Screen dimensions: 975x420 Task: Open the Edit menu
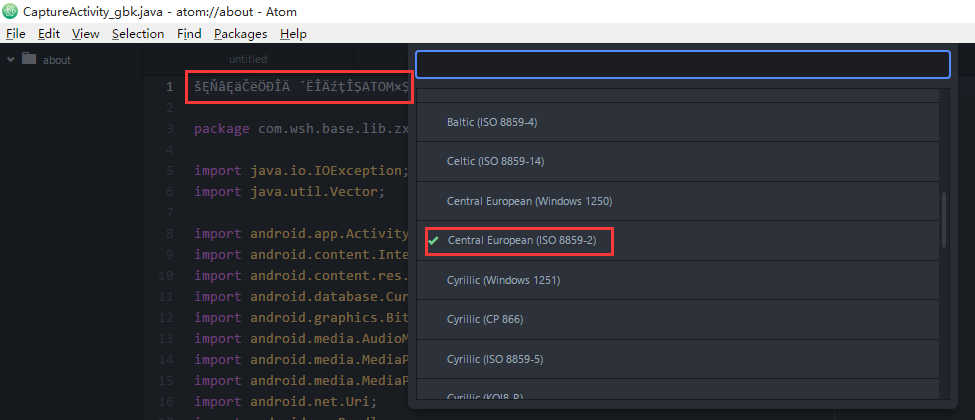49,34
